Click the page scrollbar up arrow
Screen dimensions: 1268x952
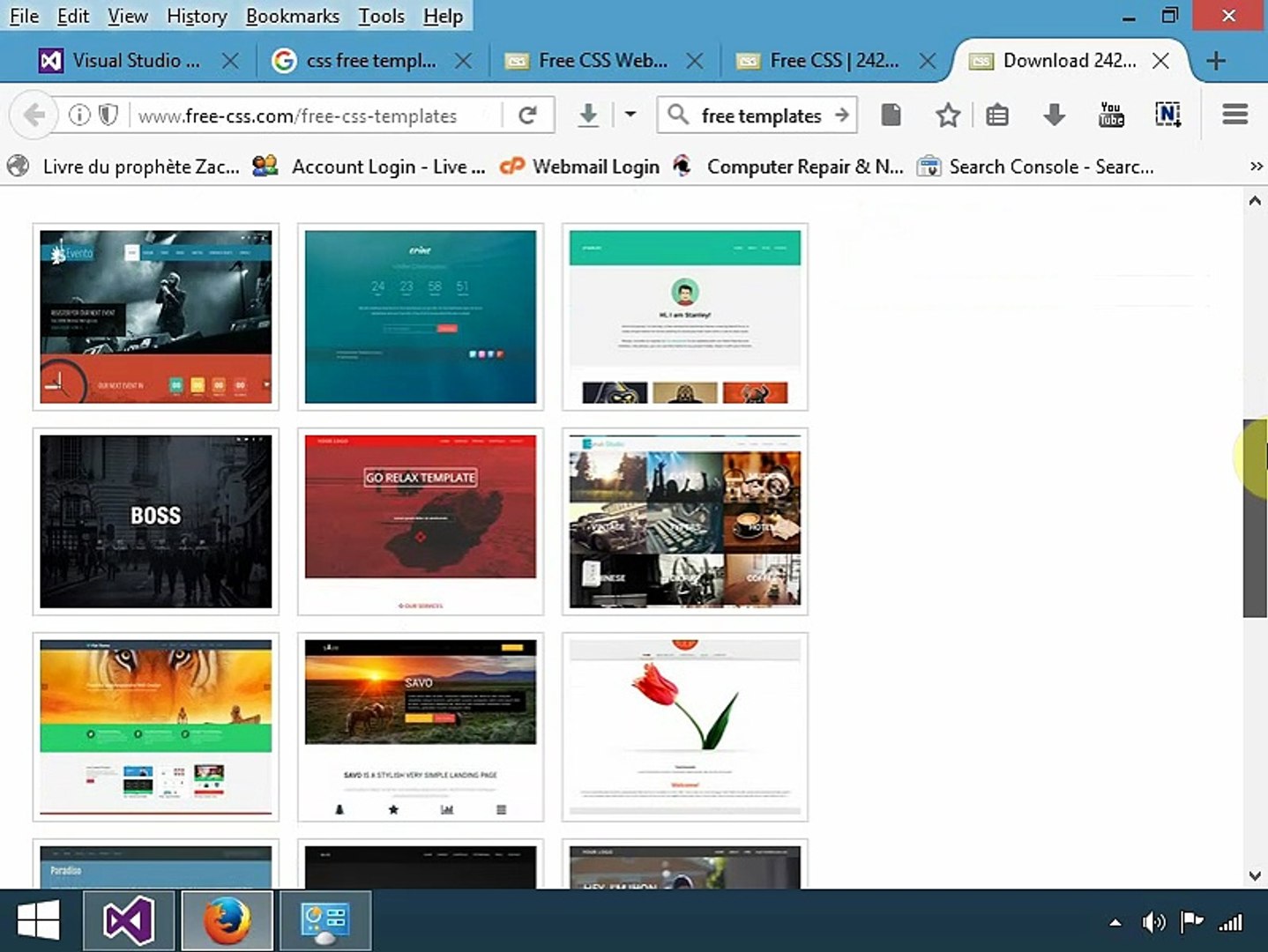point(1255,201)
